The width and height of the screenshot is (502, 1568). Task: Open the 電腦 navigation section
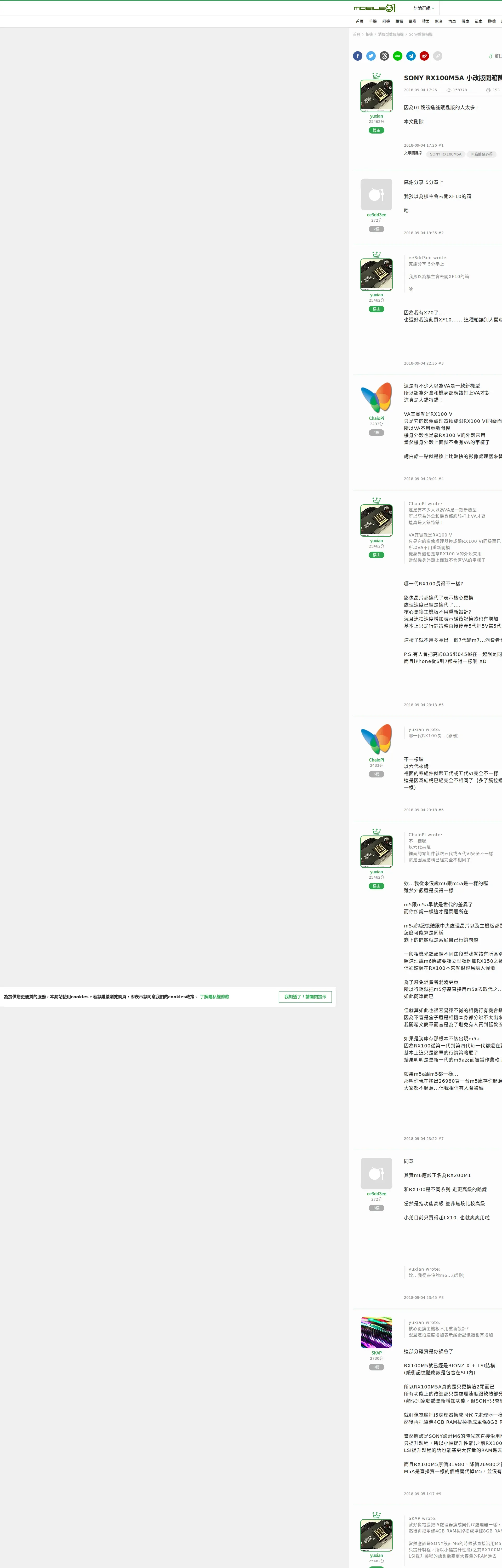[412, 21]
